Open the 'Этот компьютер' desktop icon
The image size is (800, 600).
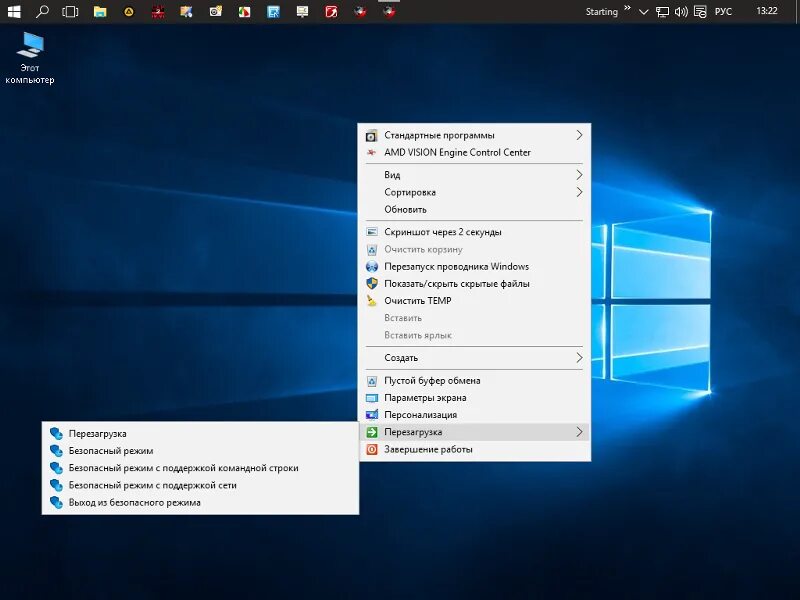point(30,58)
